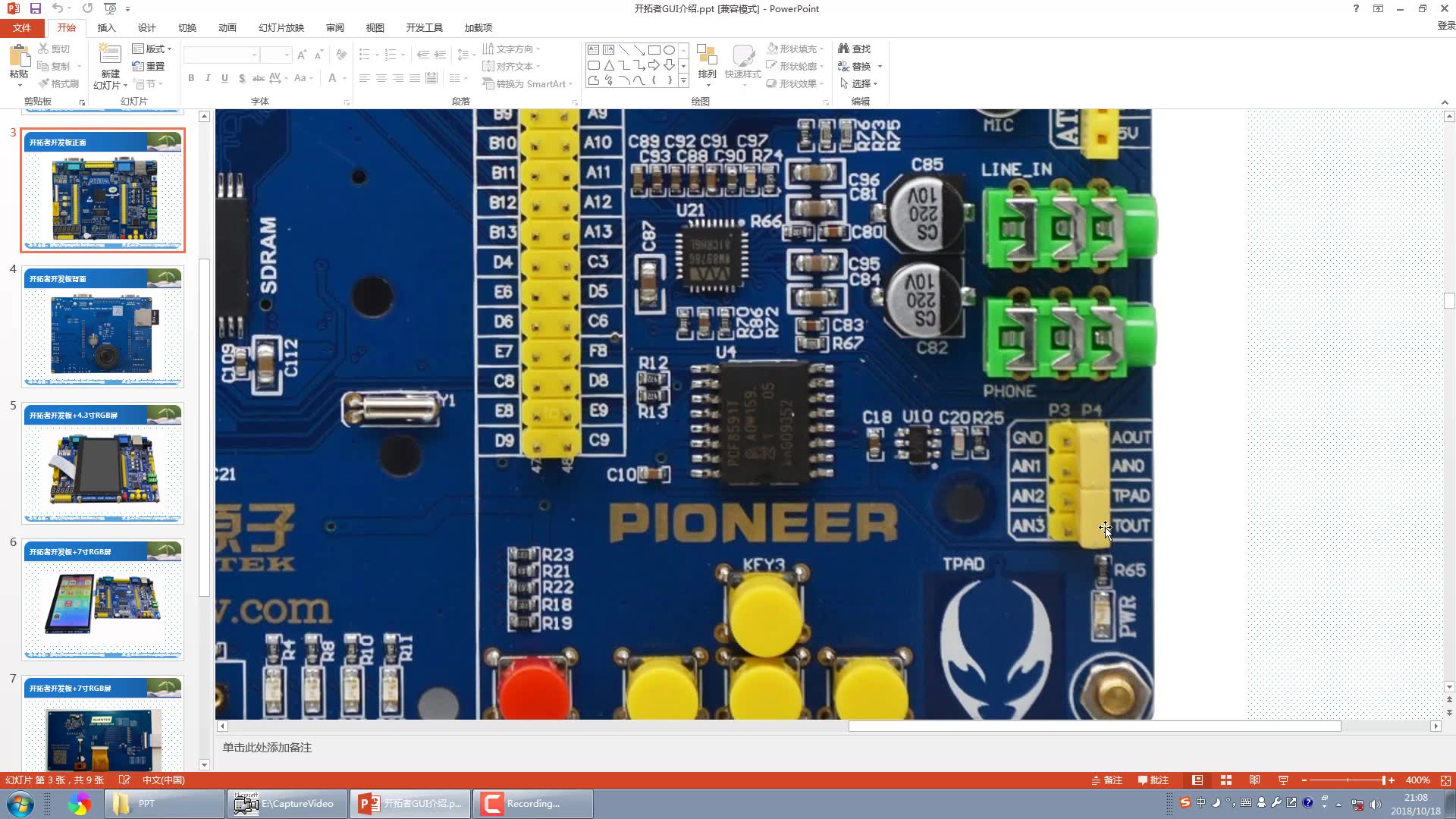Image resolution: width=1456 pixels, height=819 pixels.
Task: Click the Arrange (排列) icon
Action: [x=707, y=55]
